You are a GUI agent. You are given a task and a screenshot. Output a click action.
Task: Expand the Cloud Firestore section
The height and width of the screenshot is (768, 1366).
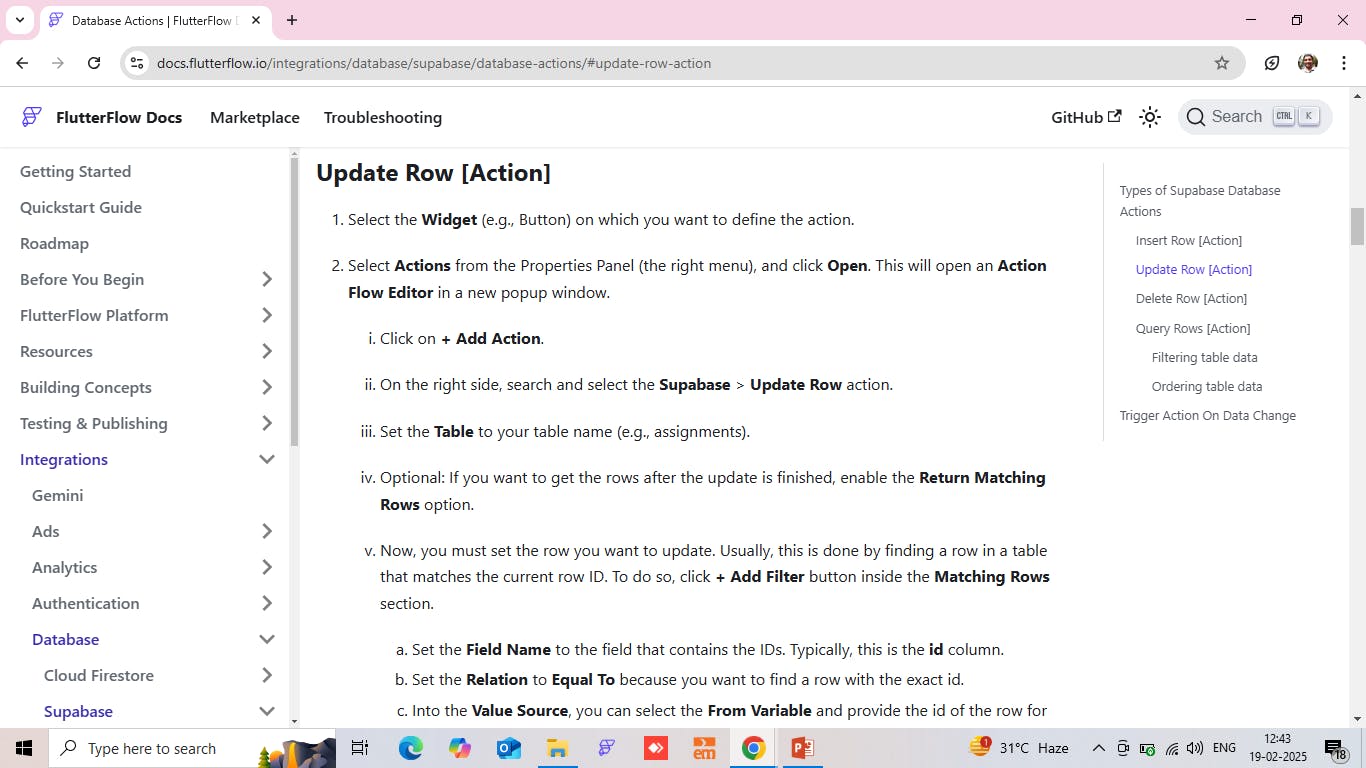267,675
